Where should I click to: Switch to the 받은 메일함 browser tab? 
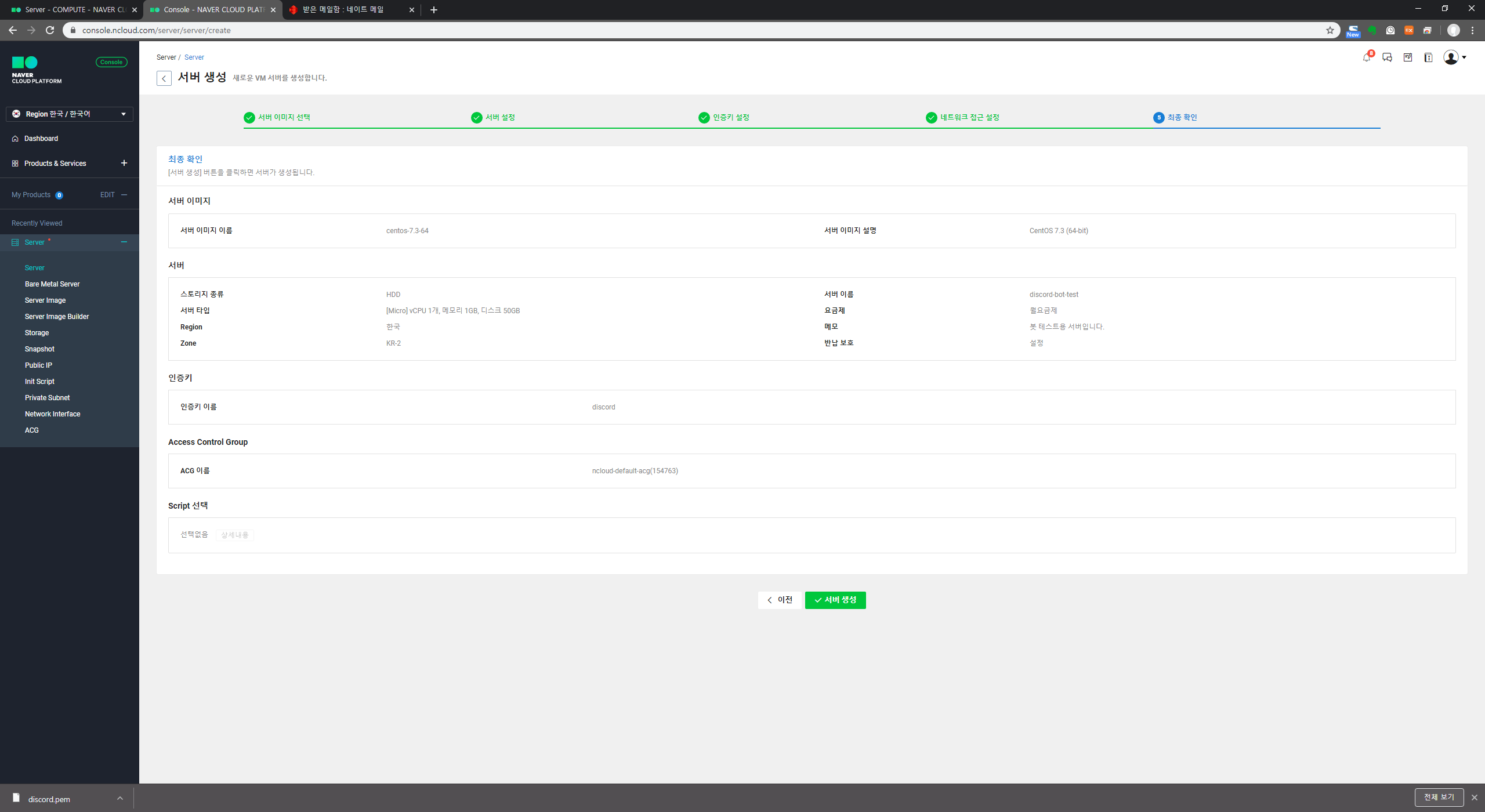click(x=343, y=10)
